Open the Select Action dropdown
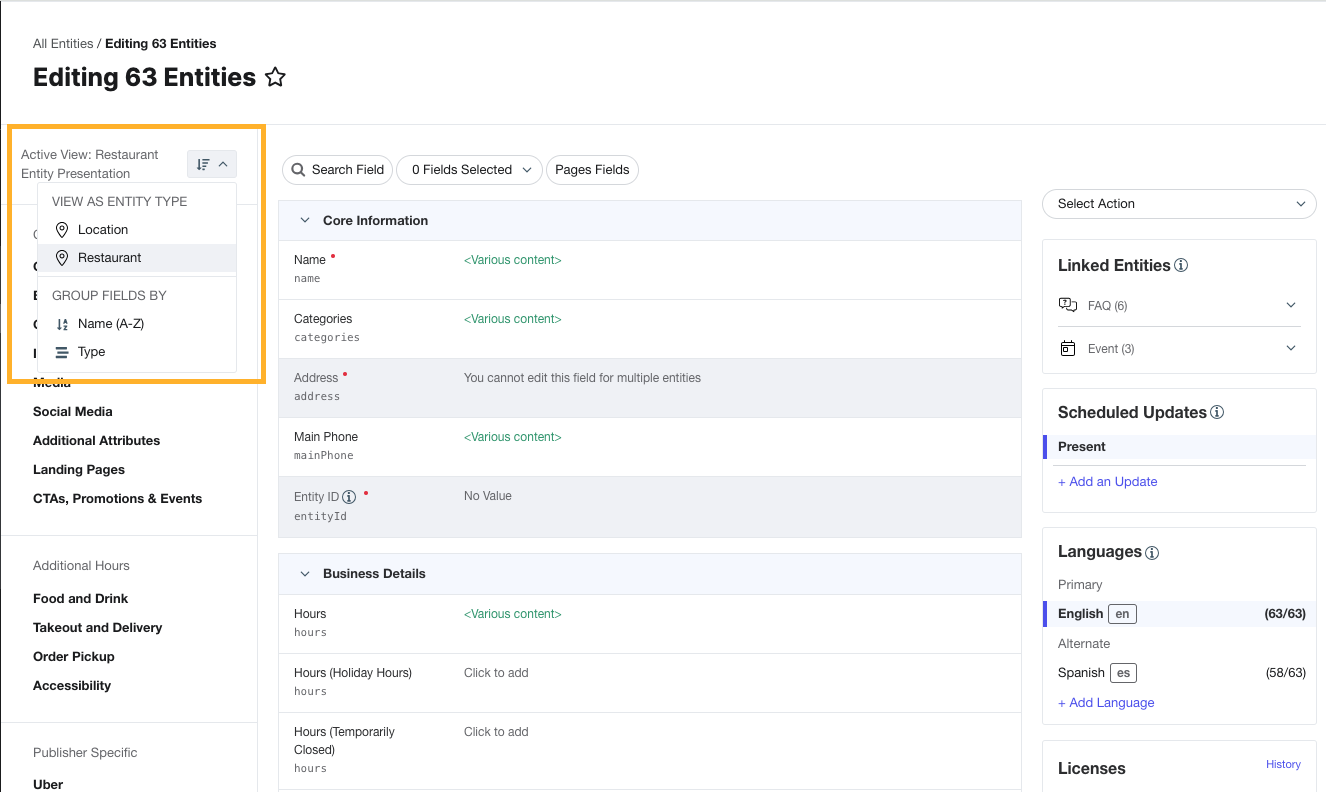Screen dimensions: 1326x792 [1179, 203]
